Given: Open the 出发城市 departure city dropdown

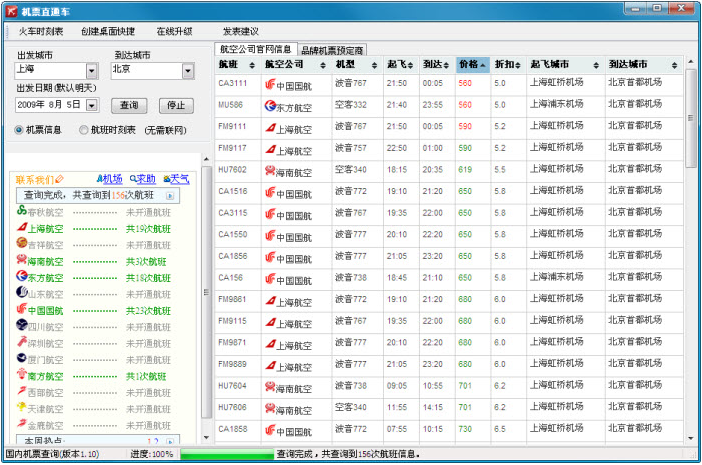Looking at the screenshot, I should pyautogui.click(x=91, y=71).
